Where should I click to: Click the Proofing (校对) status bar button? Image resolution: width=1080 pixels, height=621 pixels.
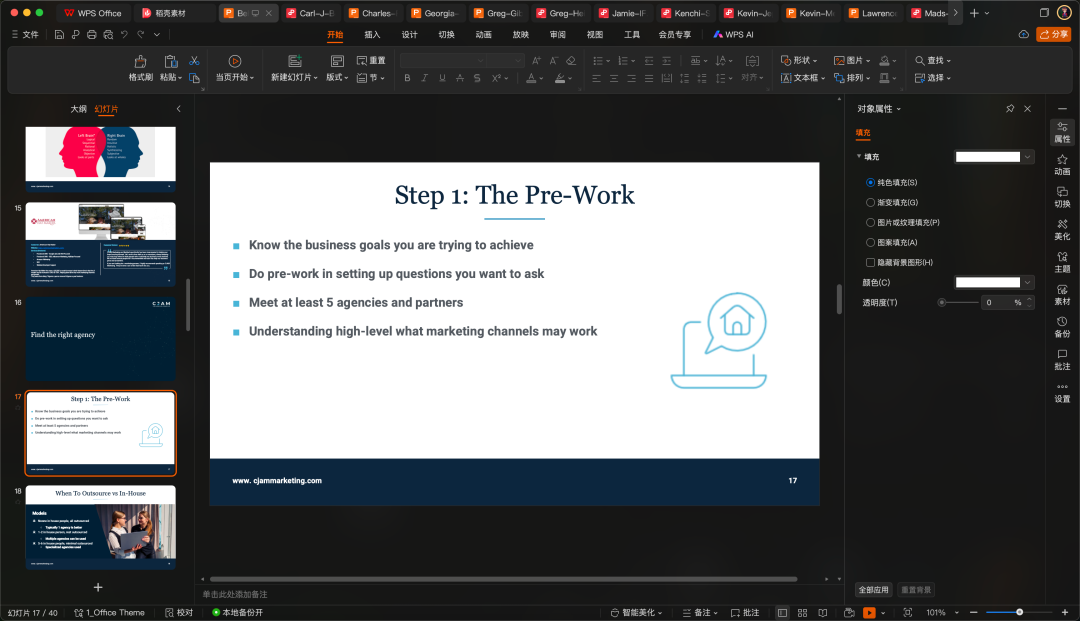pyautogui.click(x=179, y=613)
